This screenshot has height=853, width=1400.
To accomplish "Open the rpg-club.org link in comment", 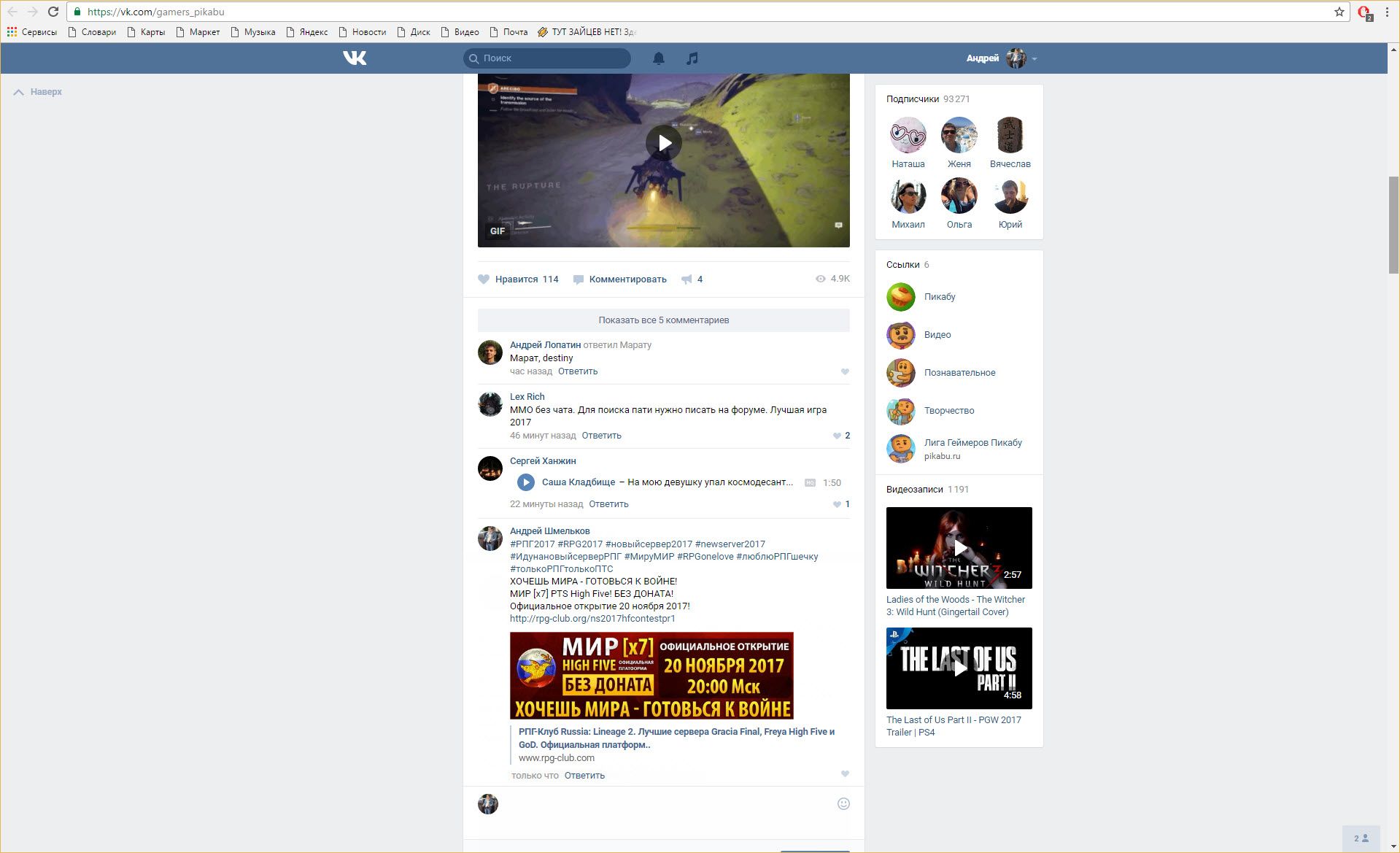I will 592,619.
